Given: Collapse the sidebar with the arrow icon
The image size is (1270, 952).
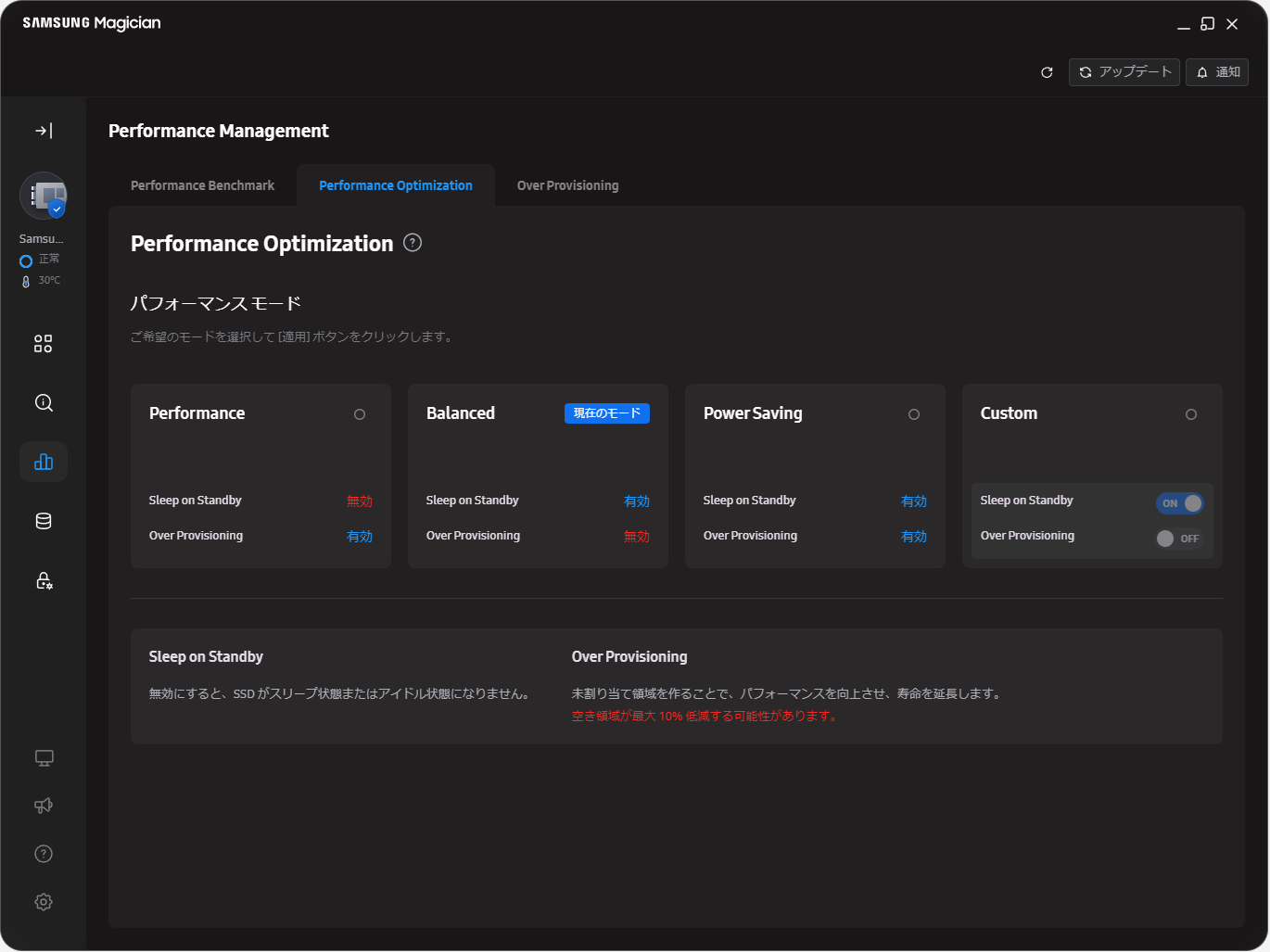Looking at the screenshot, I should 43,130.
